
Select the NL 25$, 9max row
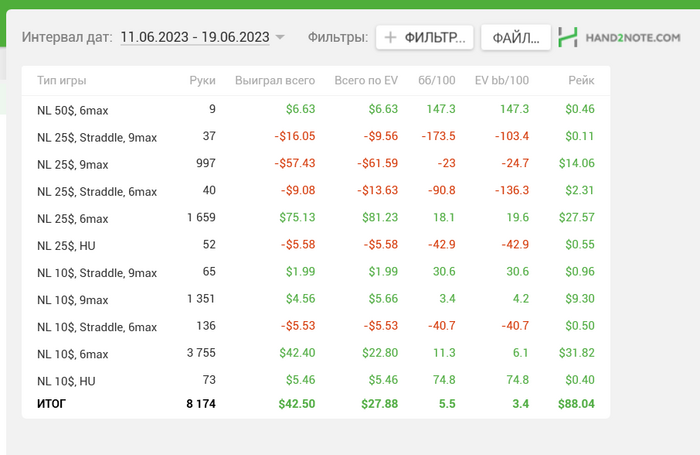[x=72, y=164]
